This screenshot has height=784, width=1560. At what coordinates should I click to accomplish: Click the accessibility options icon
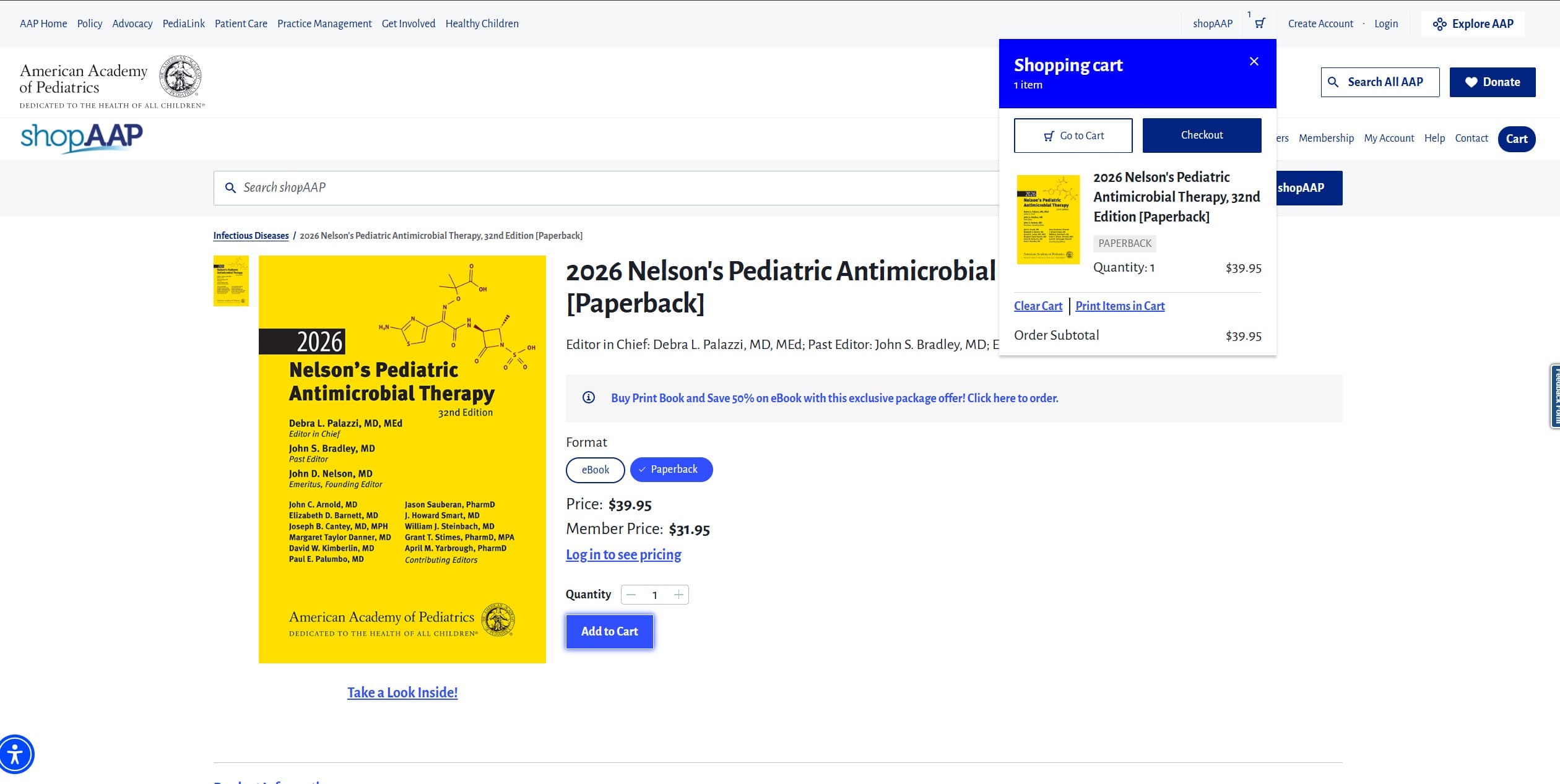click(x=15, y=754)
